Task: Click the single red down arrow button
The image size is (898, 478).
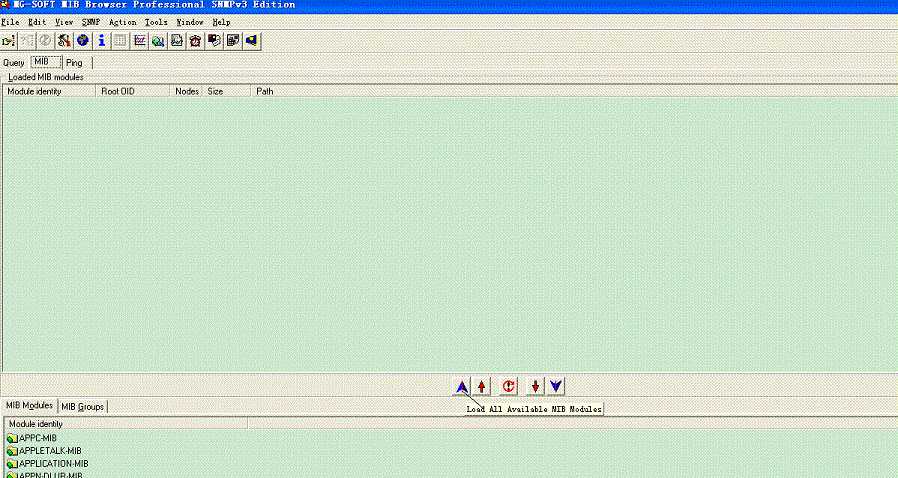Action: [535, 386]
